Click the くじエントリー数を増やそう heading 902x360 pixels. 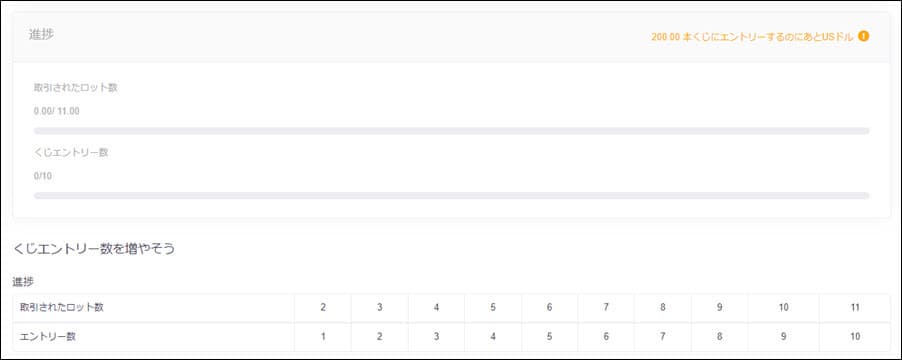click(x=94, y=249)
